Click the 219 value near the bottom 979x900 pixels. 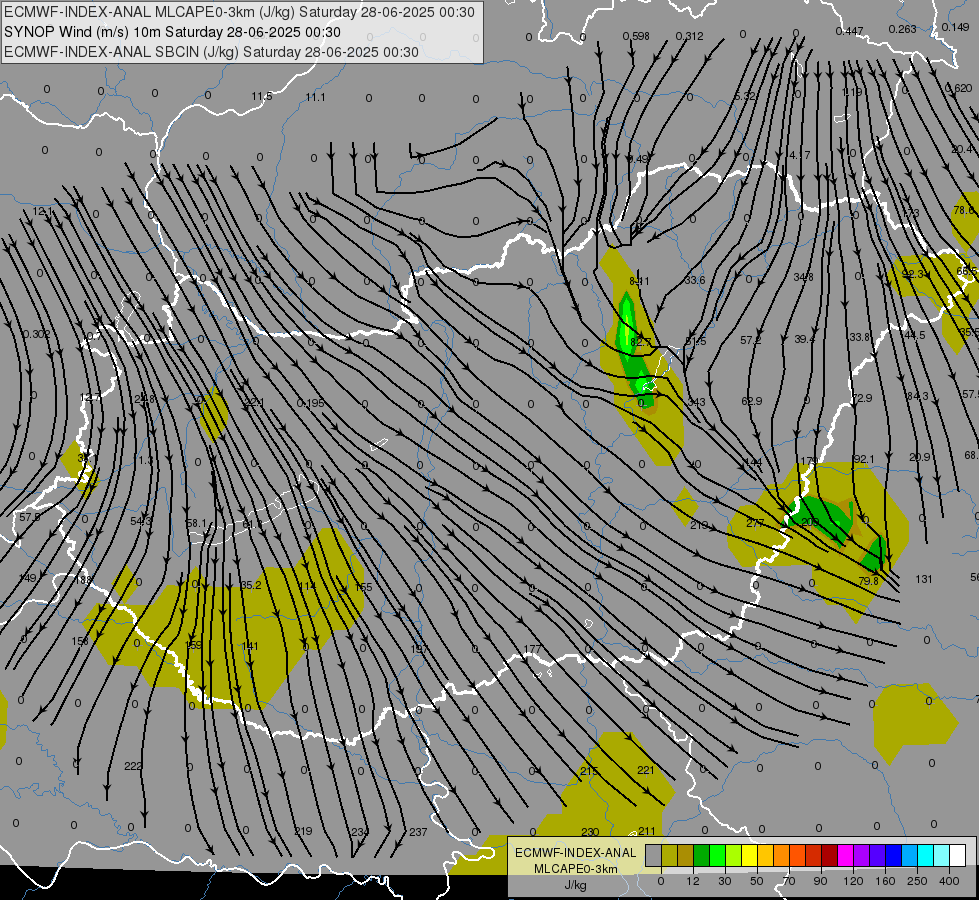click(x=303, y=831)
